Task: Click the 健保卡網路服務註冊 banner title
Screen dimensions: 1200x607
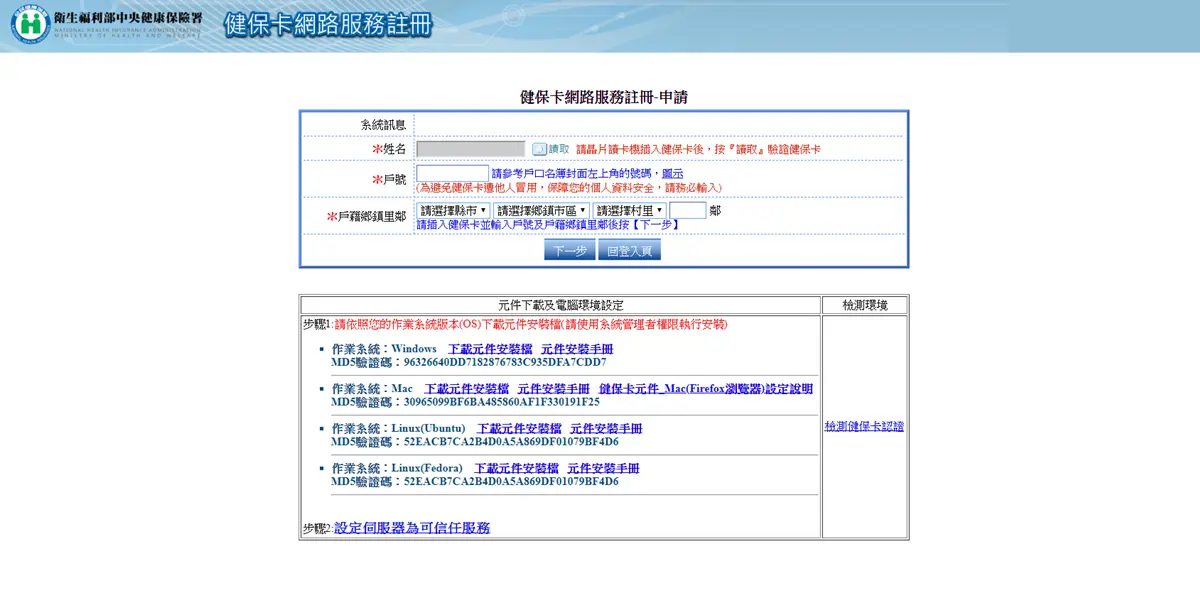Action: pos(329,25)
